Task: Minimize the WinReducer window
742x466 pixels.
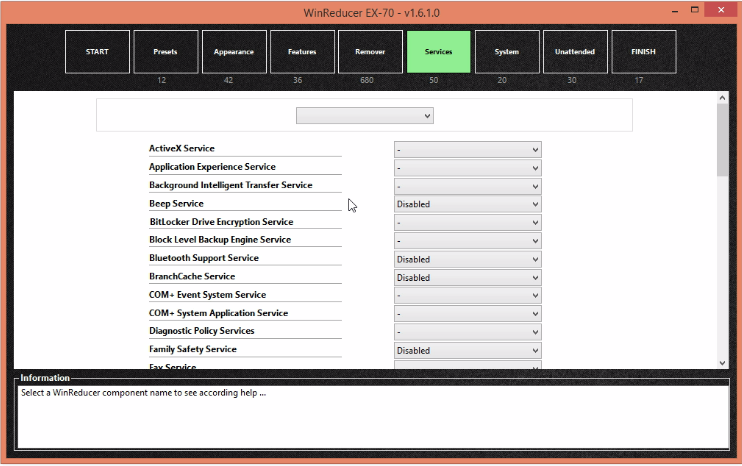Action: tap(675, 10)
